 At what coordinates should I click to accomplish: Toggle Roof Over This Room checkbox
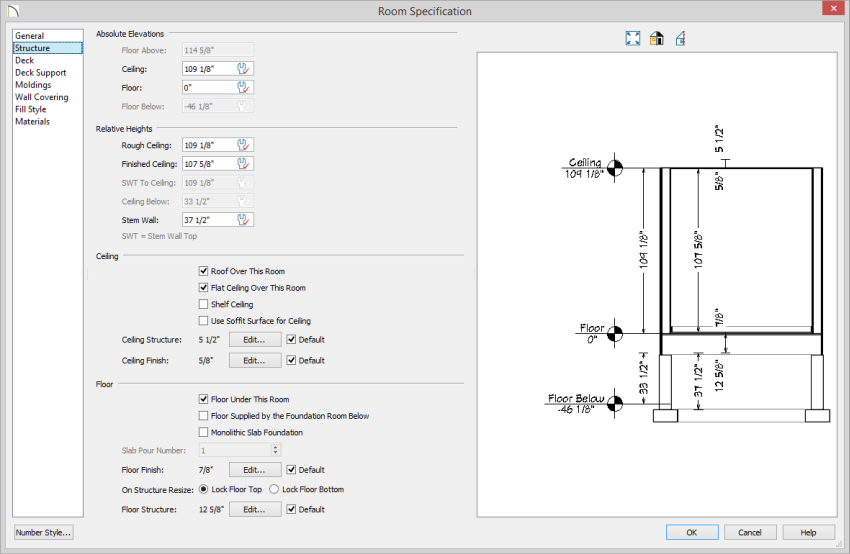point(203,270)
